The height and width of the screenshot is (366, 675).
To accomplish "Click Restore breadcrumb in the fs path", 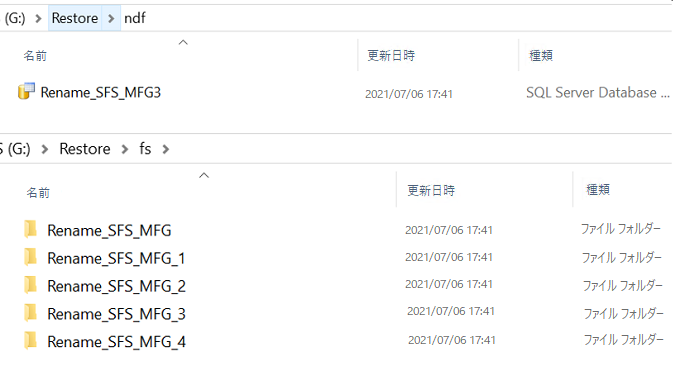I will pos(85,149).
